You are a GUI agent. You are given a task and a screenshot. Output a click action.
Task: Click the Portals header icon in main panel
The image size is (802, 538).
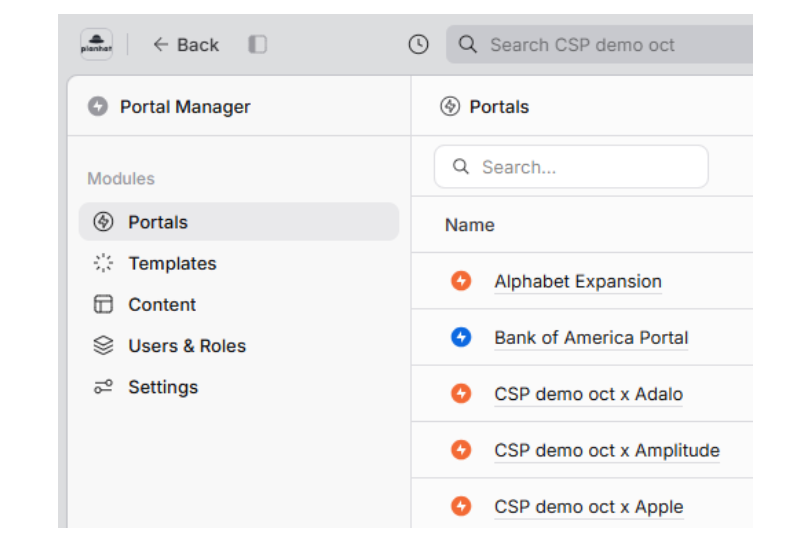pyautogui.click(x=450, y=106)
